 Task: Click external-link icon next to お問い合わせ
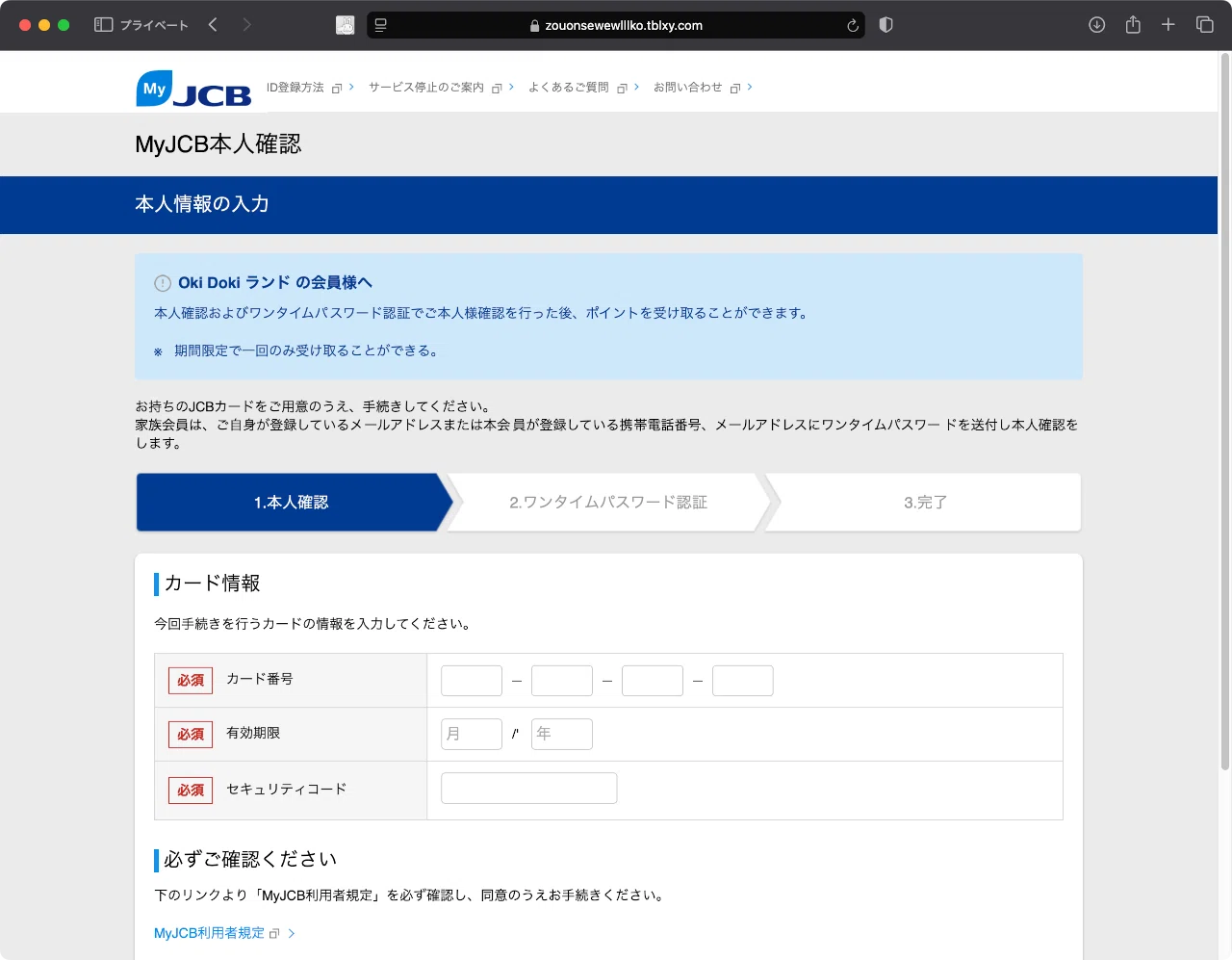click(735, 89)
